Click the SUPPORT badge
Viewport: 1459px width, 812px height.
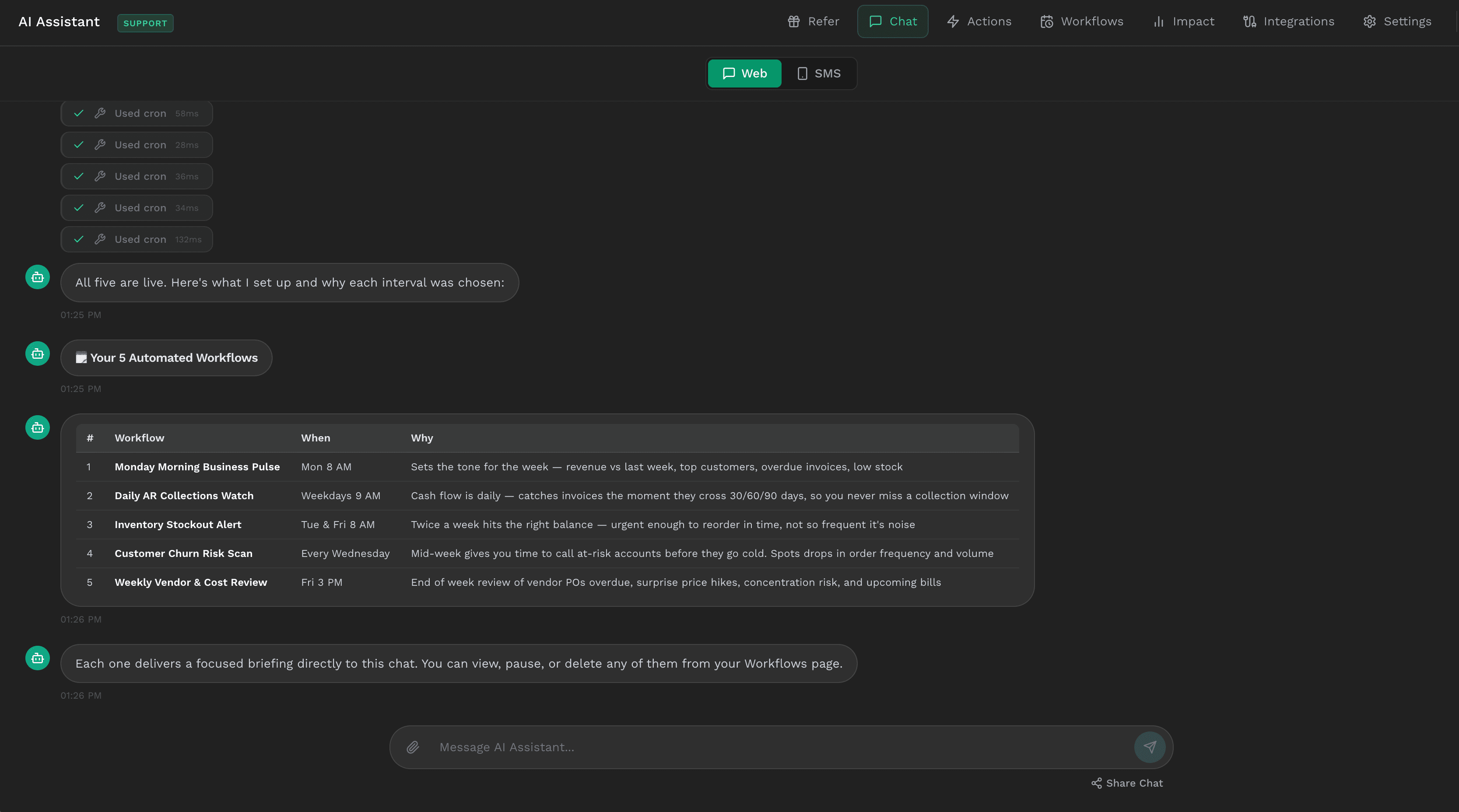coord(145,23)
